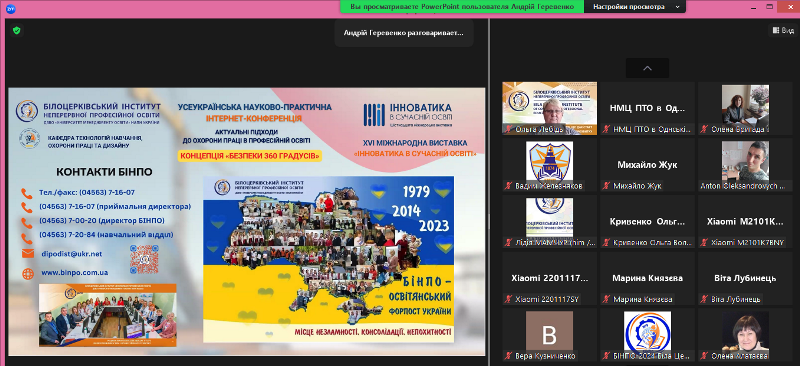Open the Вид layout view button
800x366 pixels.
coord(783,31)
